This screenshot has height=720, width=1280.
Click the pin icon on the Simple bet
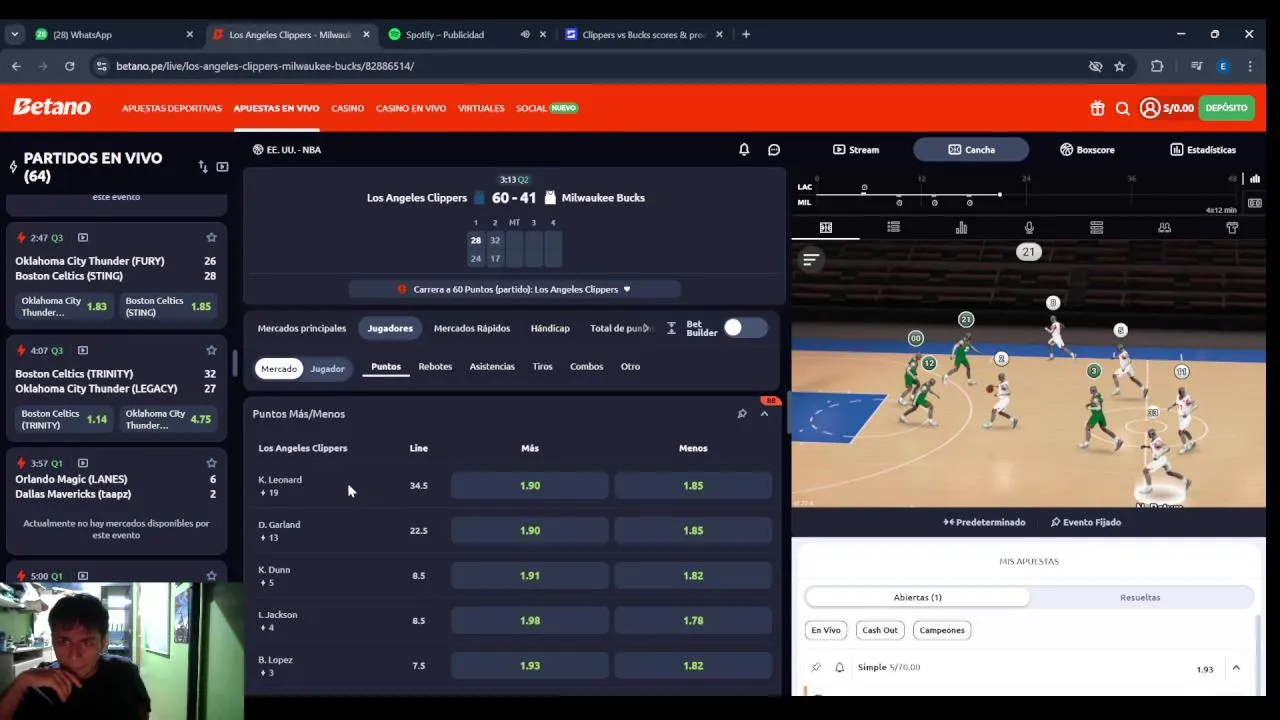816,667
